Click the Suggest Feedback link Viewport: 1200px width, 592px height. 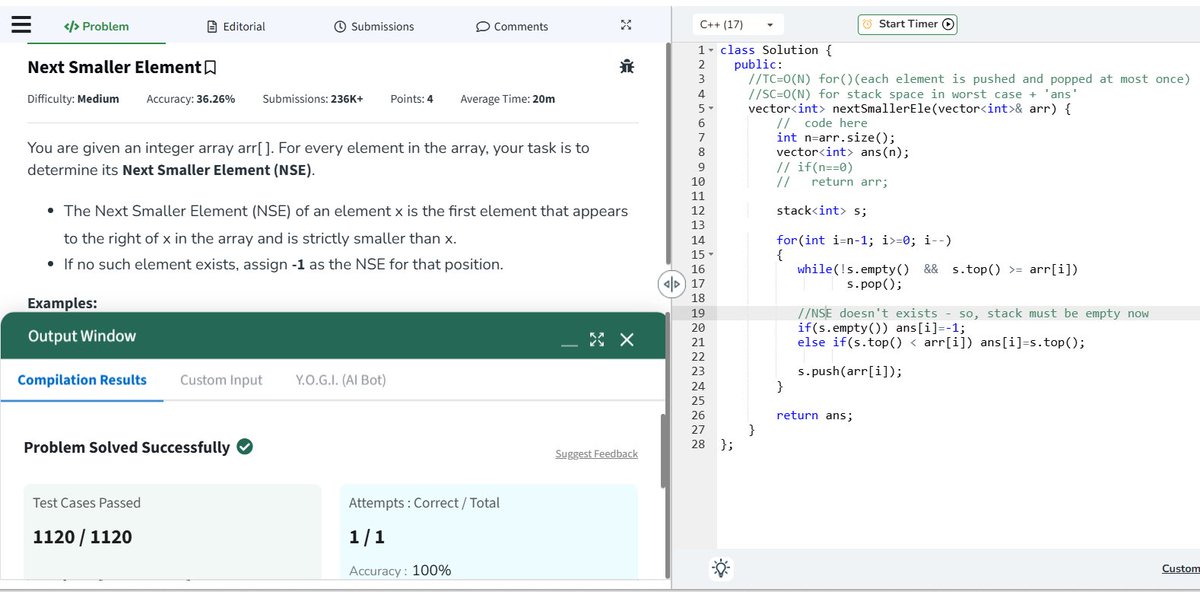click(596, 454)
